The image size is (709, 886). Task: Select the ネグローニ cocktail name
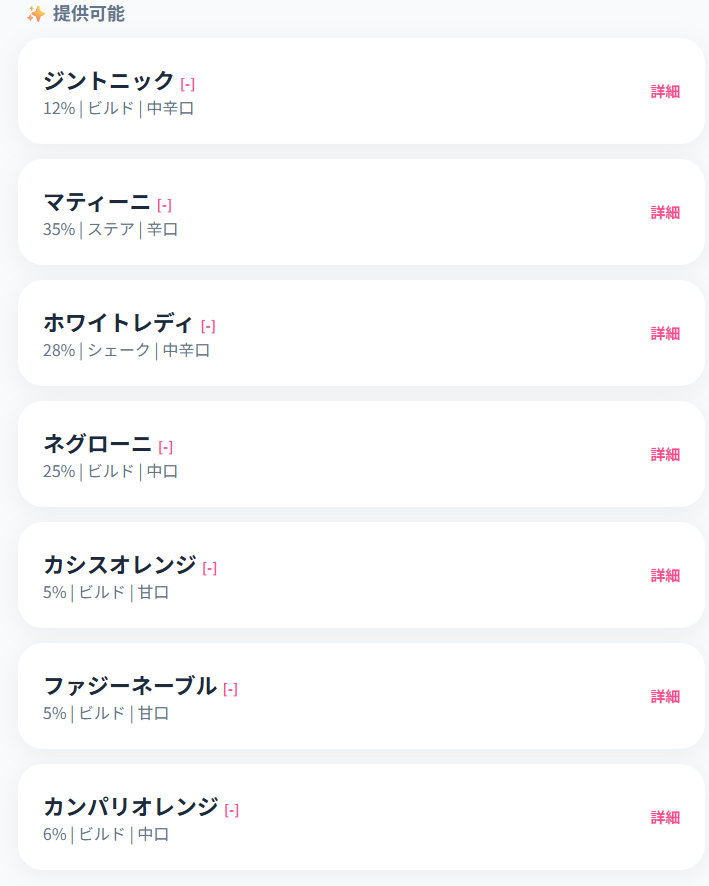pos(96,445)
